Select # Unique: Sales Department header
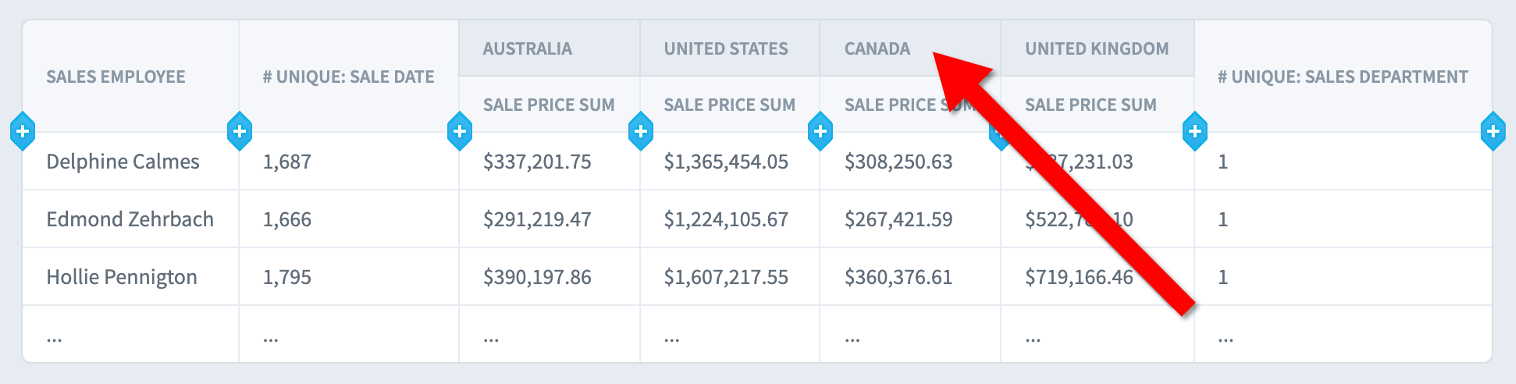Image resolution: width=1516 pixels, height=384 pixels. [x=1343, y=76]
